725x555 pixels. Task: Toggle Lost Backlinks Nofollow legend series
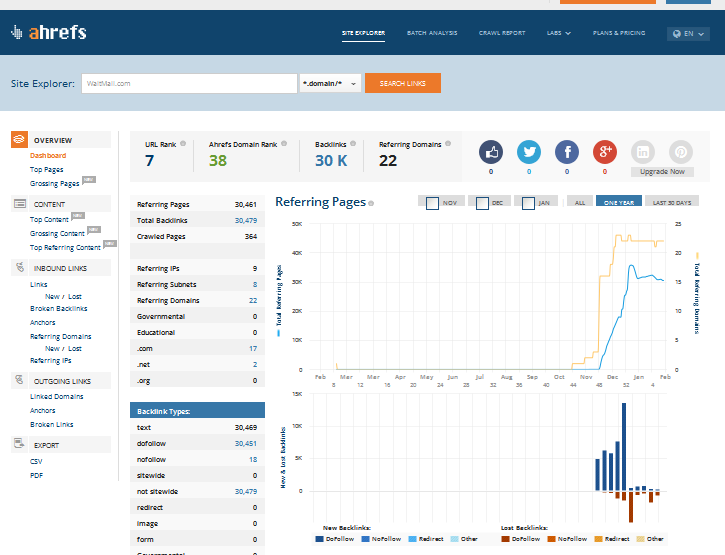coord(567,539)
